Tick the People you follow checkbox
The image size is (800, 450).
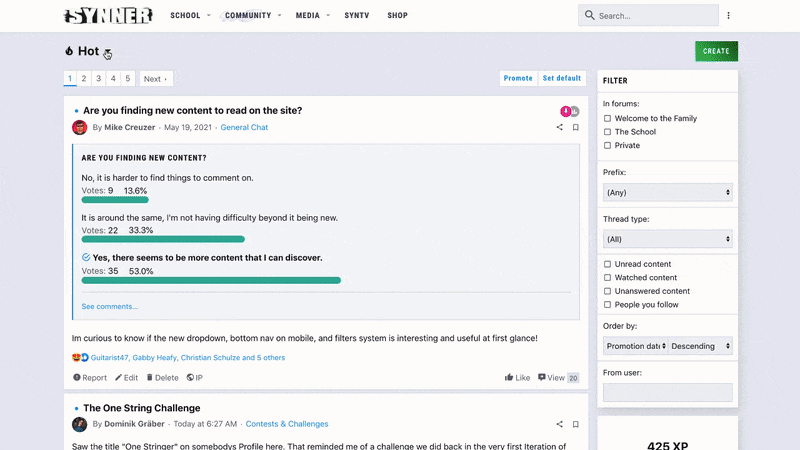(x=608, y=305)
